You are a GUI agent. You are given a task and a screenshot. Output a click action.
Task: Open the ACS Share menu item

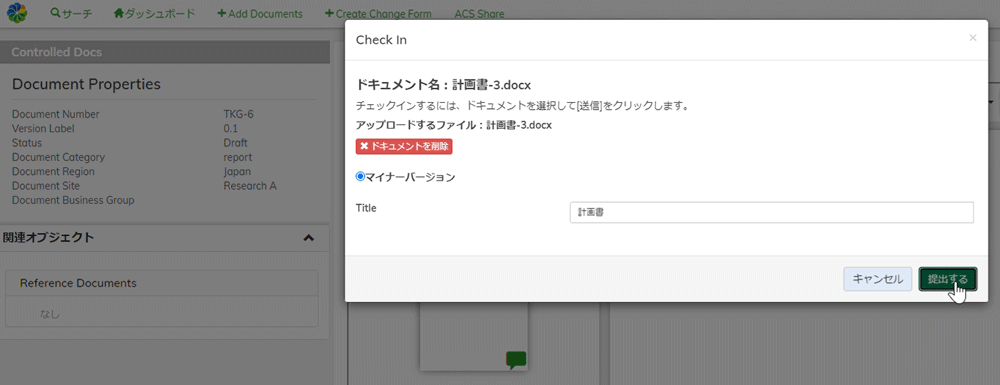point(479,13)
